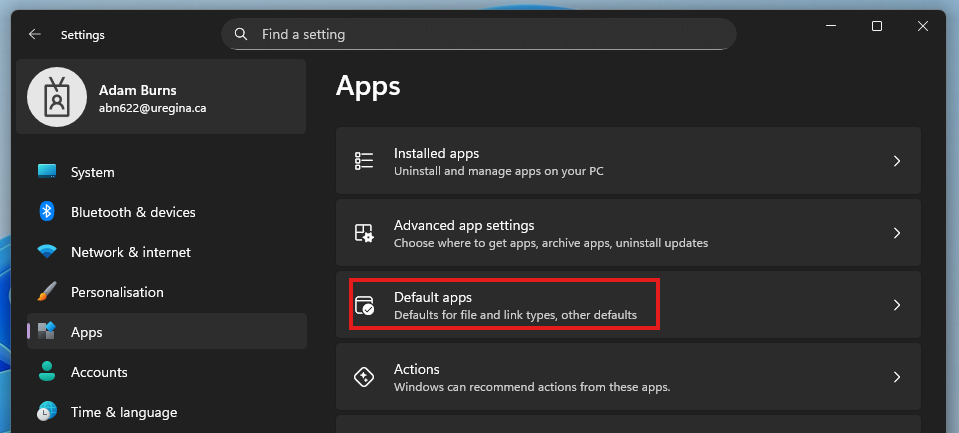Open Adam Burns account profile
Screen dimensions: 959x433
pyautogui.click(x=161, y=97)
